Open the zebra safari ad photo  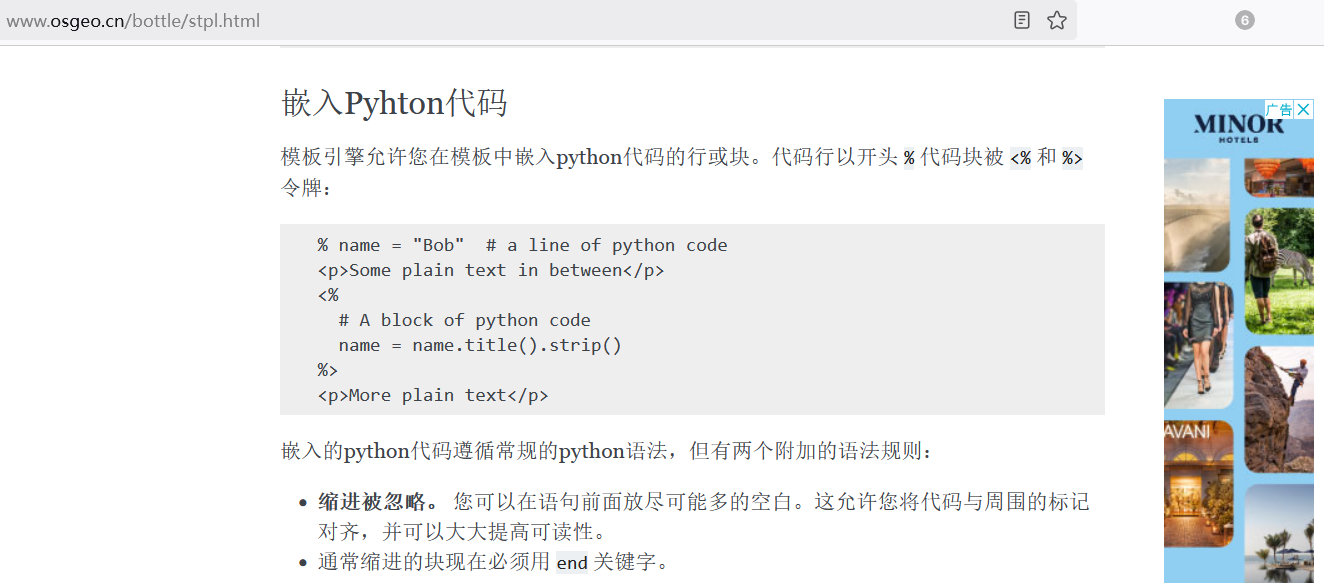click(x=1278, y=270)
